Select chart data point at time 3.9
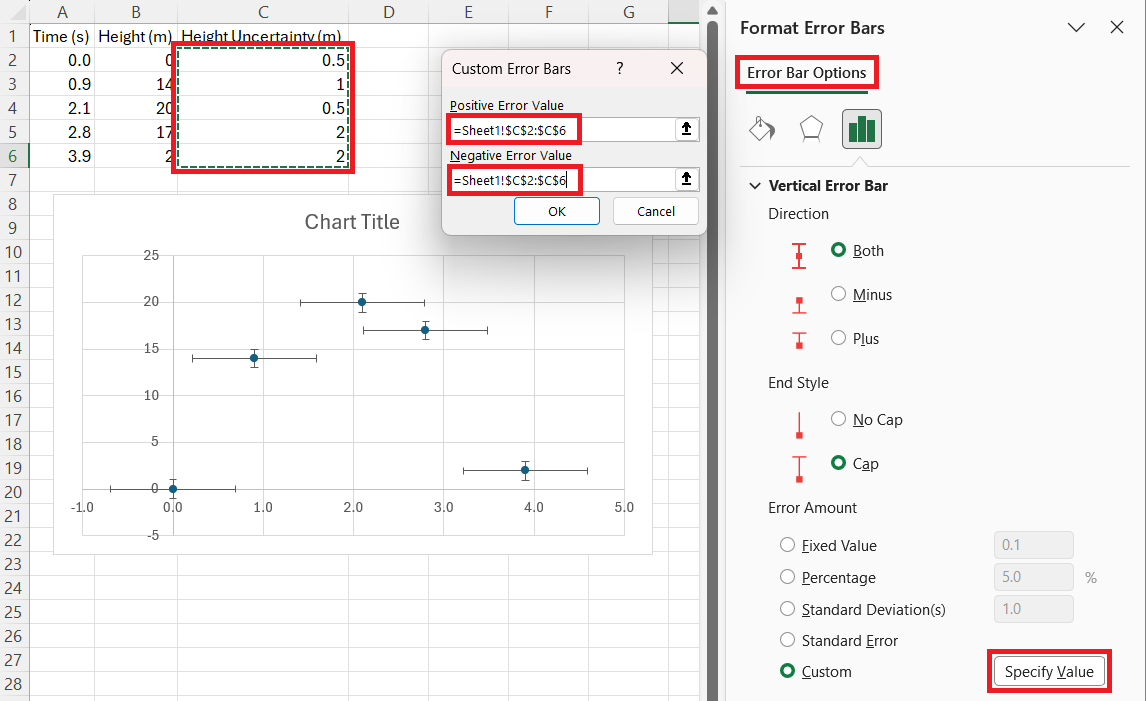This screenshot has width=1146, height=701. tap(525, 470)
